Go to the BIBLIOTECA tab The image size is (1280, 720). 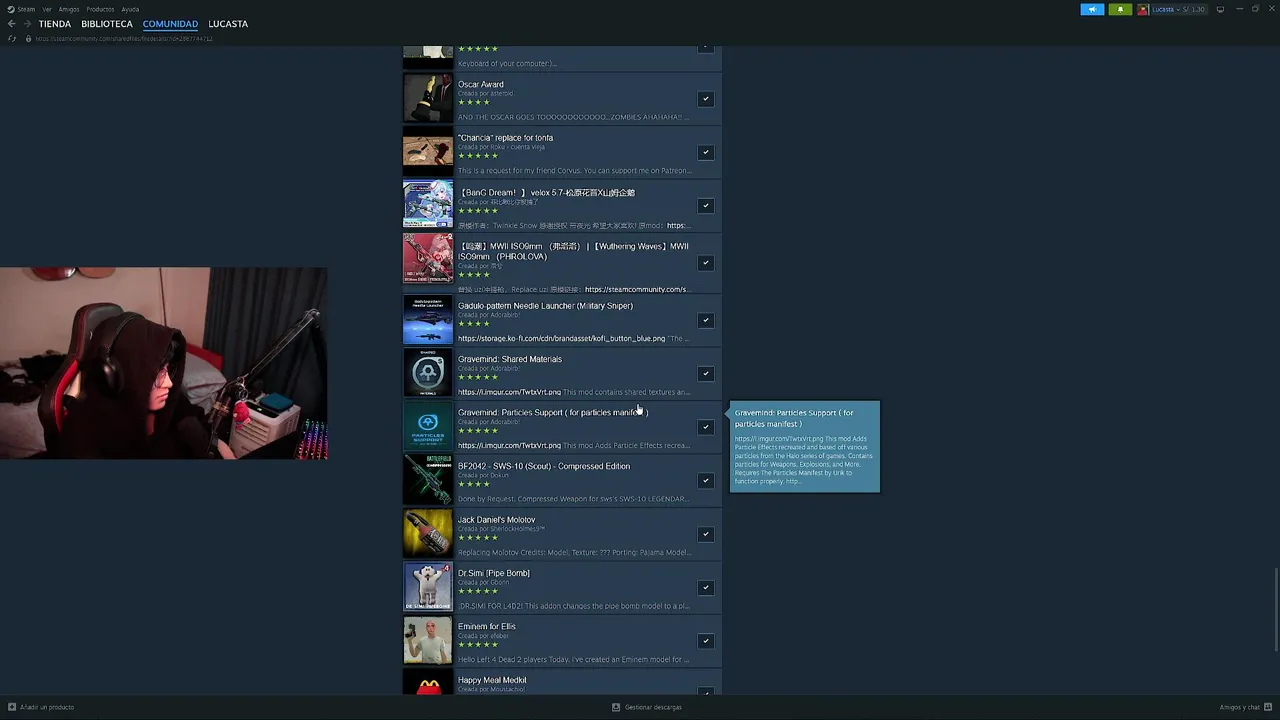click(107, 24)
